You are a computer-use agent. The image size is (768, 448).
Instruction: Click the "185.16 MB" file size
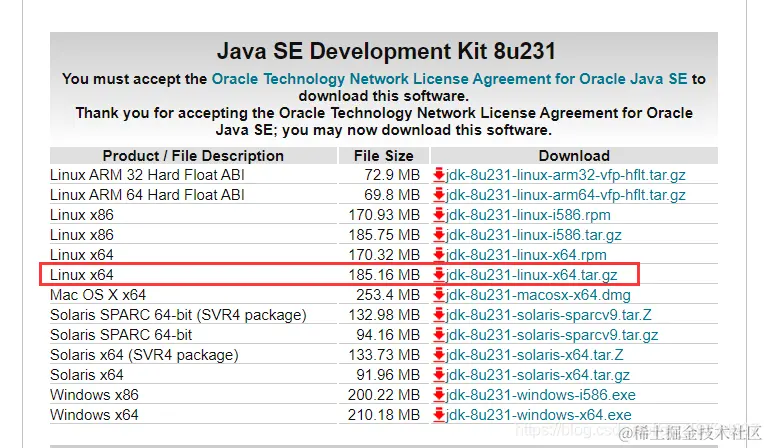(x=384, y=275)
